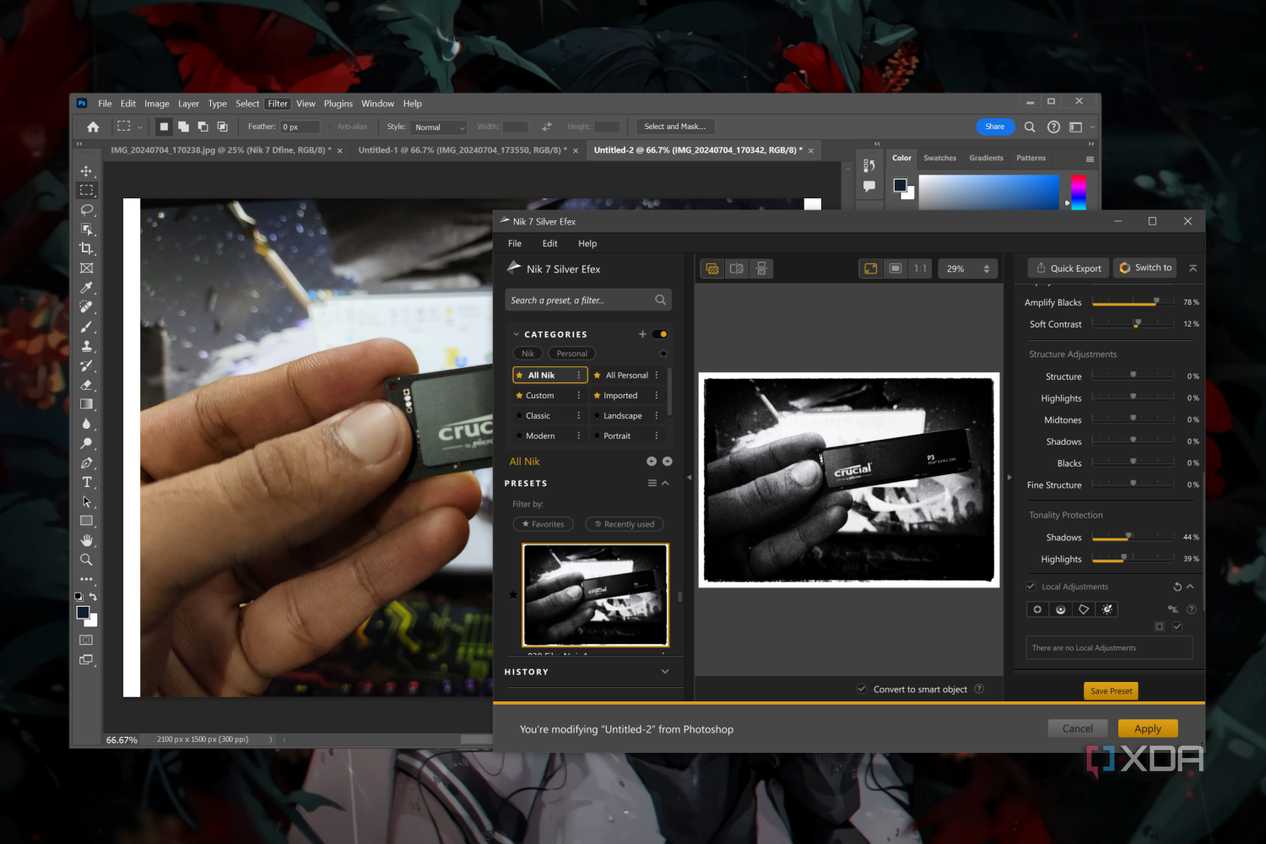Click Select and Mask button in Photoshop
Viewport: 1266px width, 844px height.
pyautogui.click(x=675, y=127)
